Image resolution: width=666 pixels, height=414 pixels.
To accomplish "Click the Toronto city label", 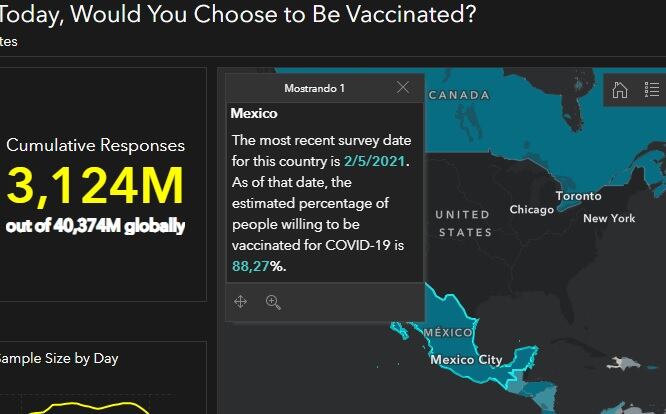I will 578,196.
